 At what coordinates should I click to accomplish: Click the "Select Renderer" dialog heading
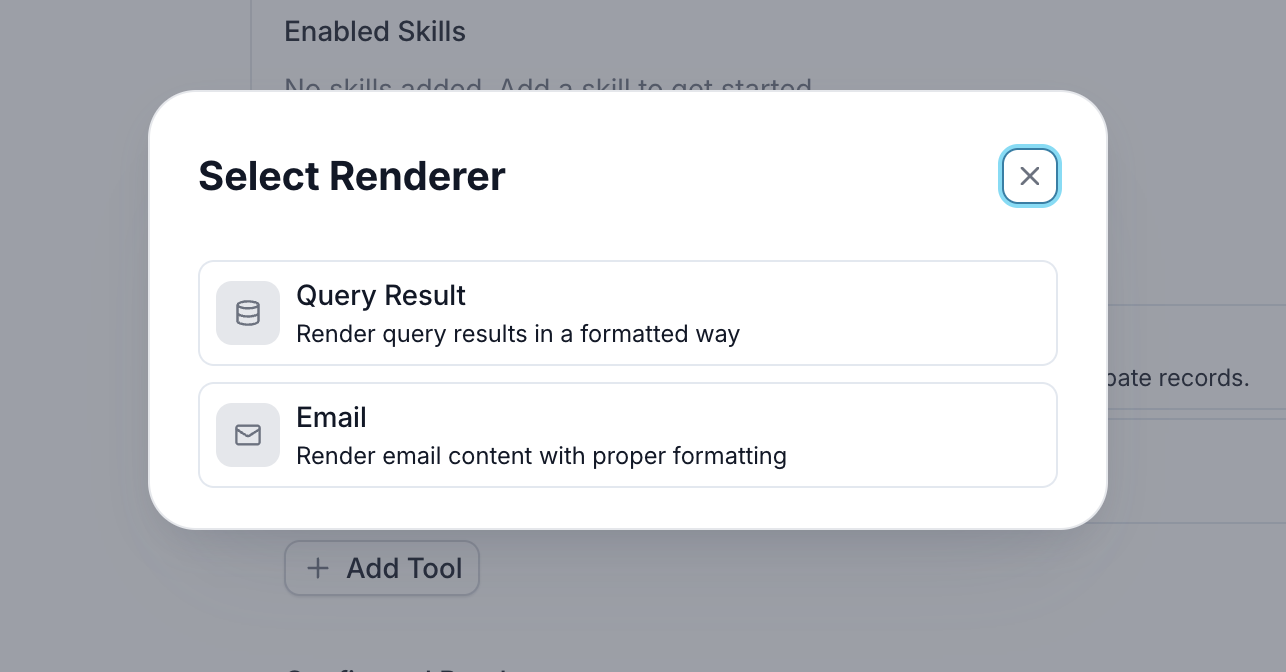click(352, 177)
